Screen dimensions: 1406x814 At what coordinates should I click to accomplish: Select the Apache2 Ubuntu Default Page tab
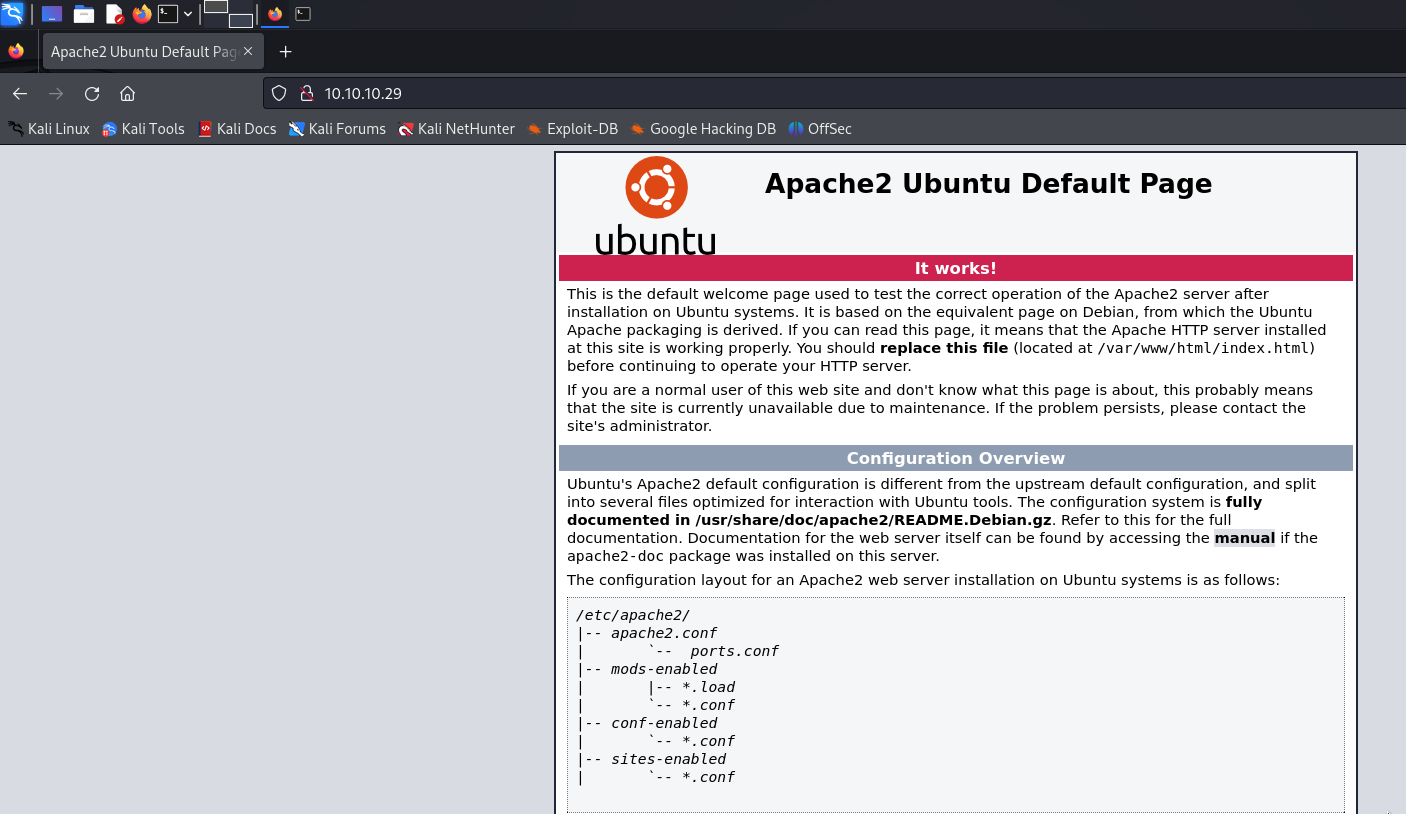click(x=142, y=52)
